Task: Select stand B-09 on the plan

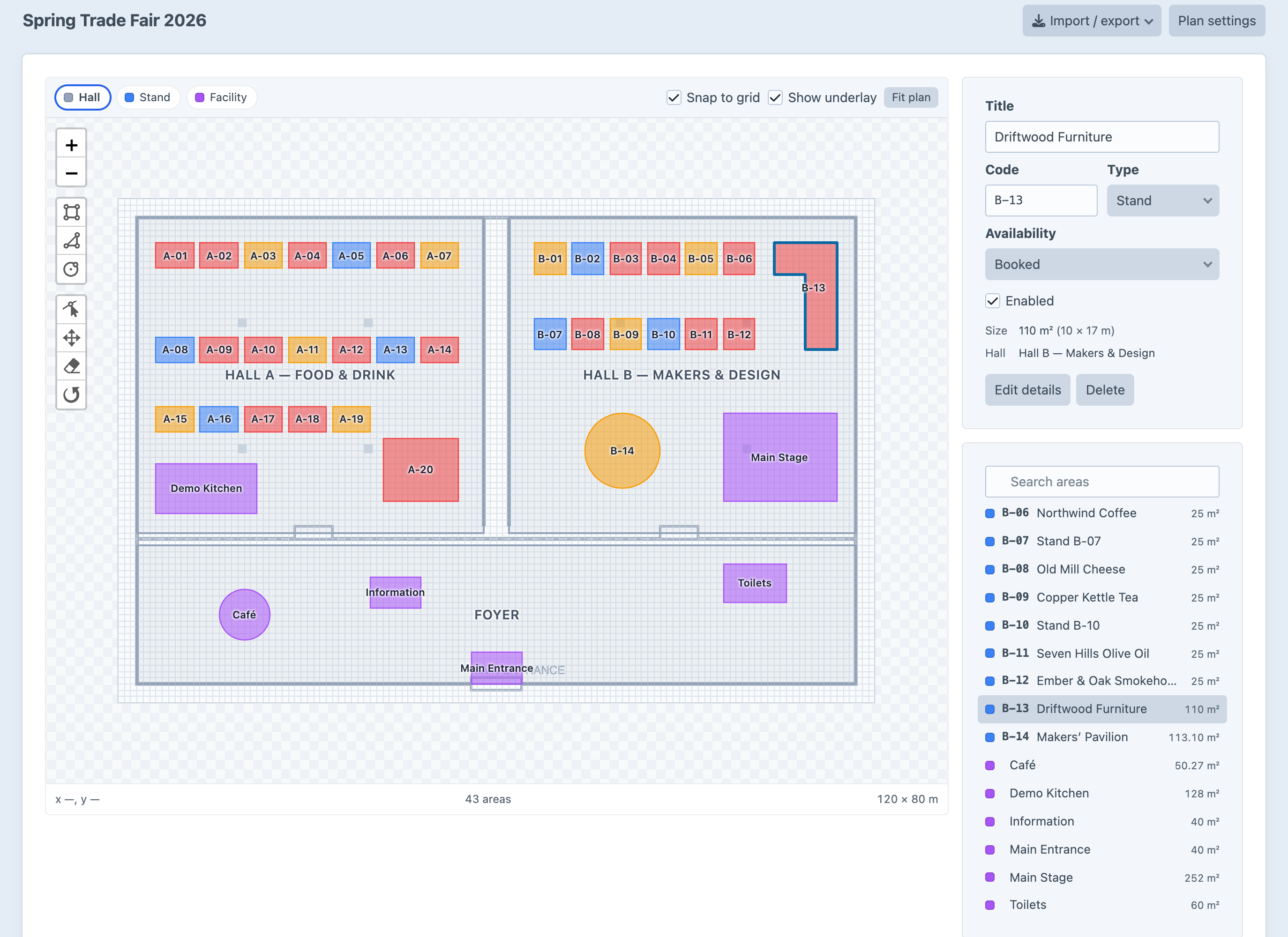Action: point(625,335)
